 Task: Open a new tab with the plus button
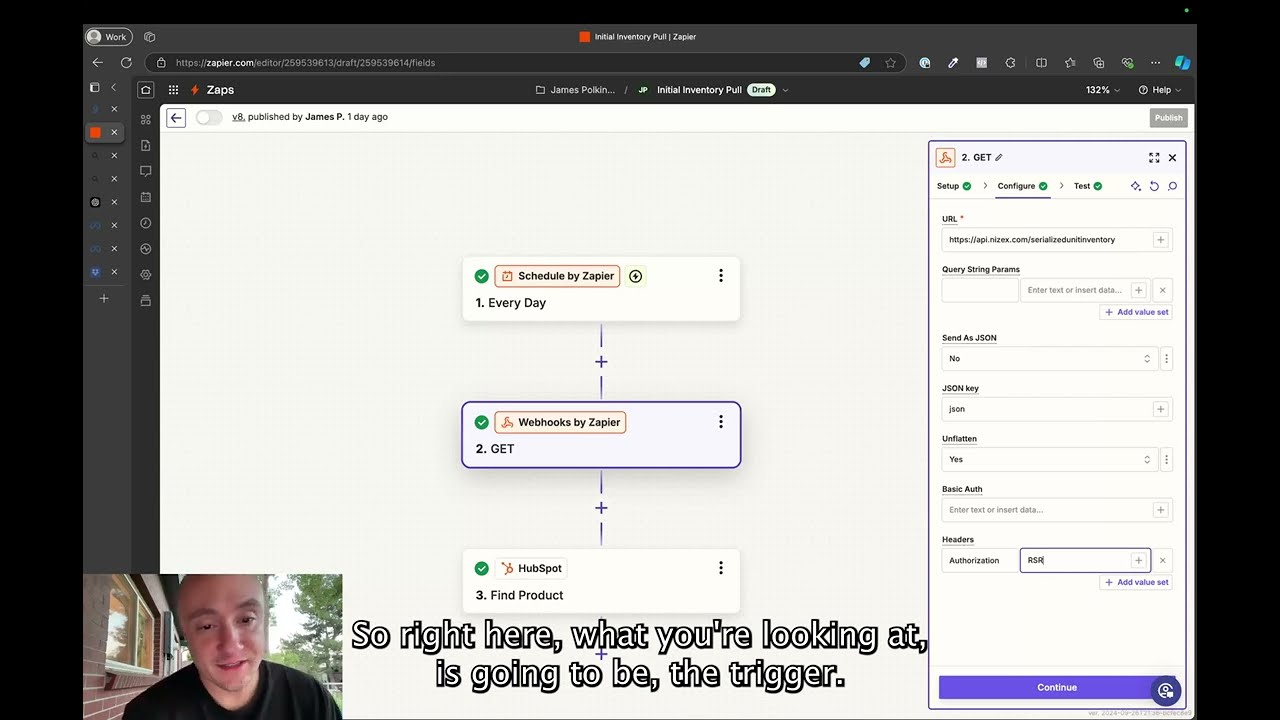click(x=103, y=298)
